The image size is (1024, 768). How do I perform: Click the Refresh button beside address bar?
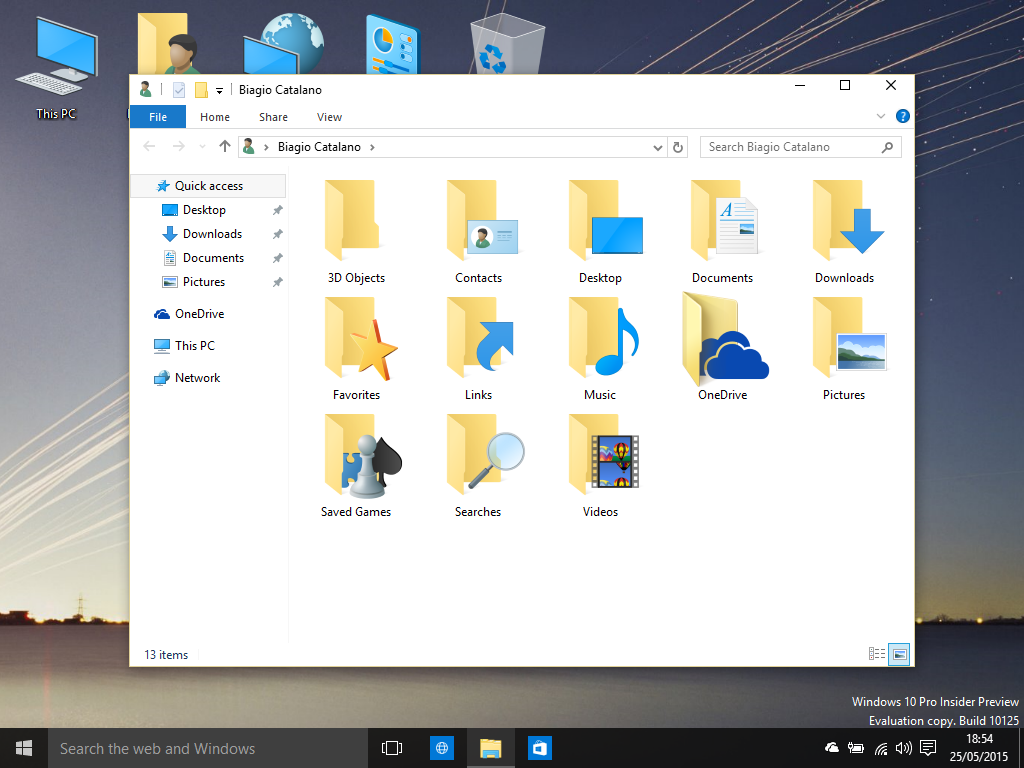tap(678, 147)
